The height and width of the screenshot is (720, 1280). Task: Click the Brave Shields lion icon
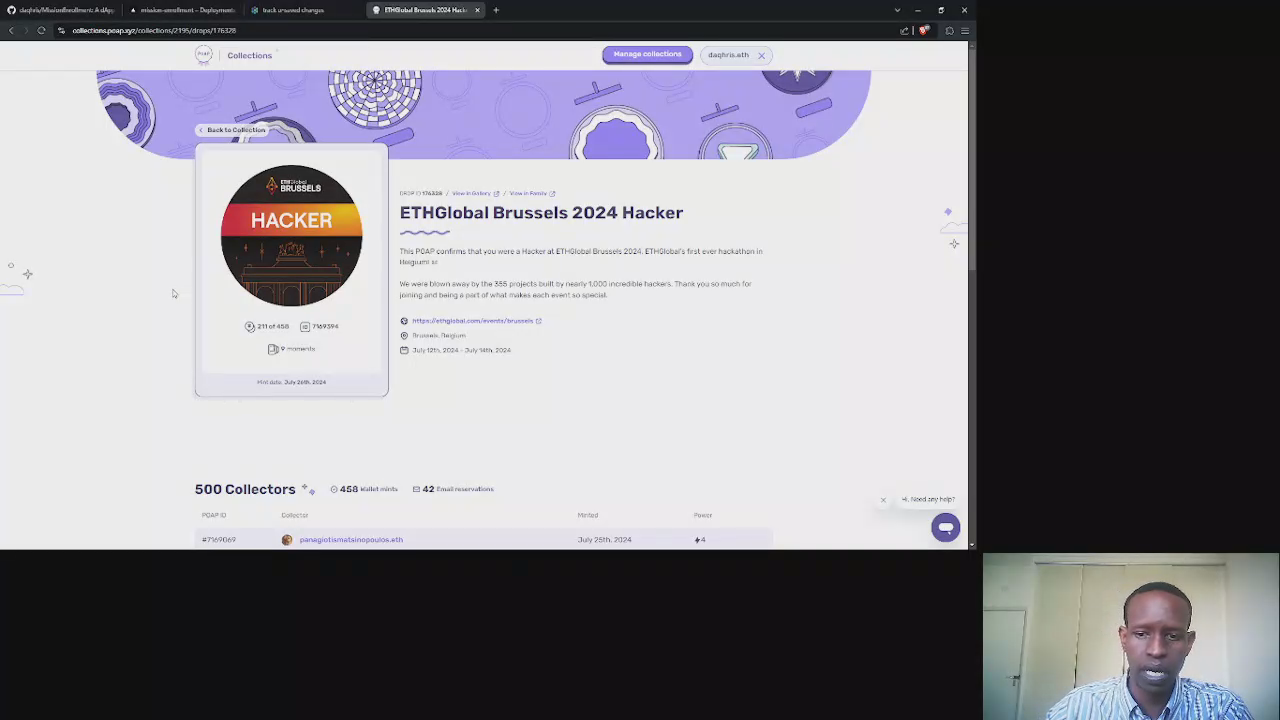923,30
